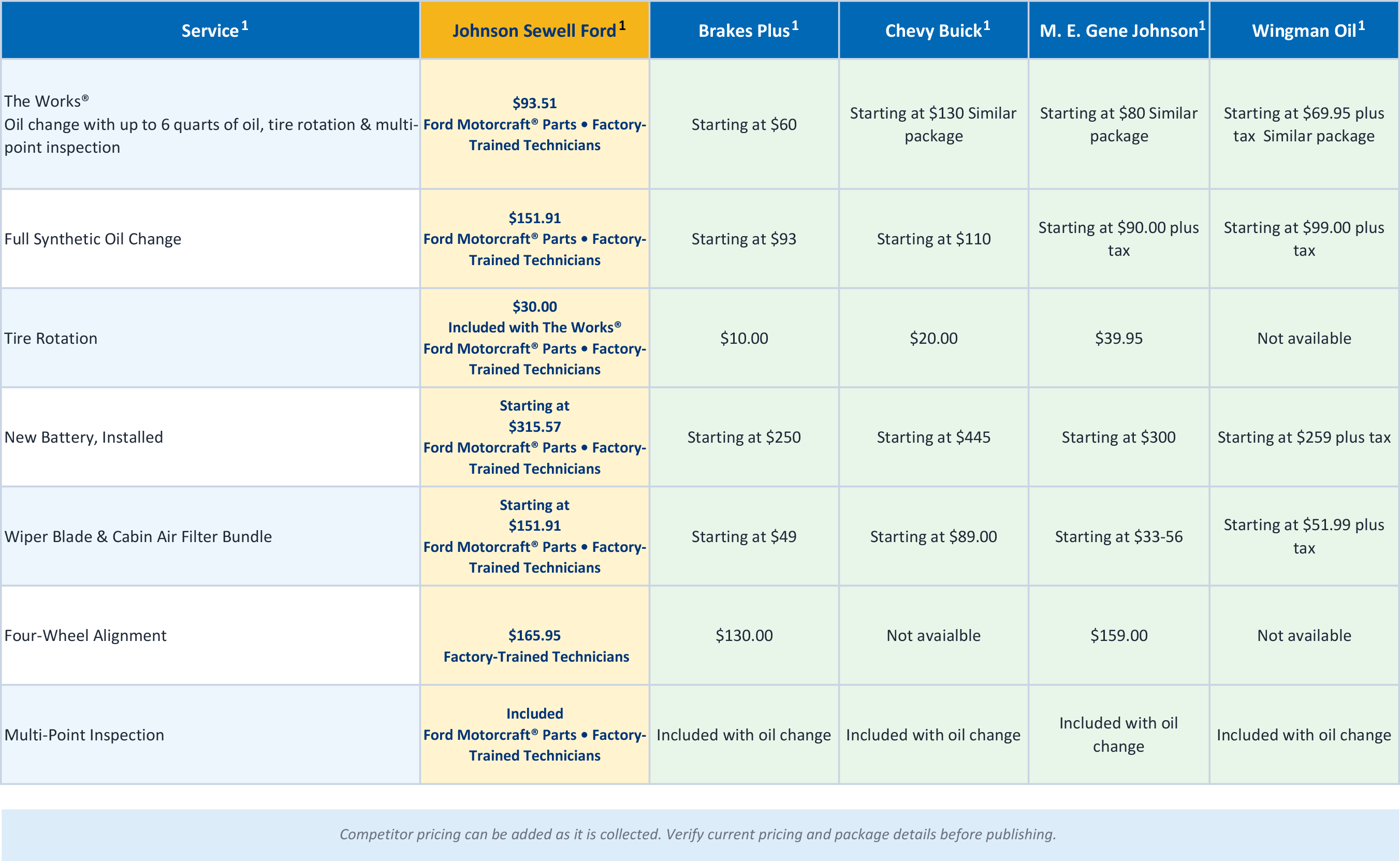Click M. E. Gene Johnson inspection cell
This screenshot has height=861, width=1400.
click(x=1119, y=735)
